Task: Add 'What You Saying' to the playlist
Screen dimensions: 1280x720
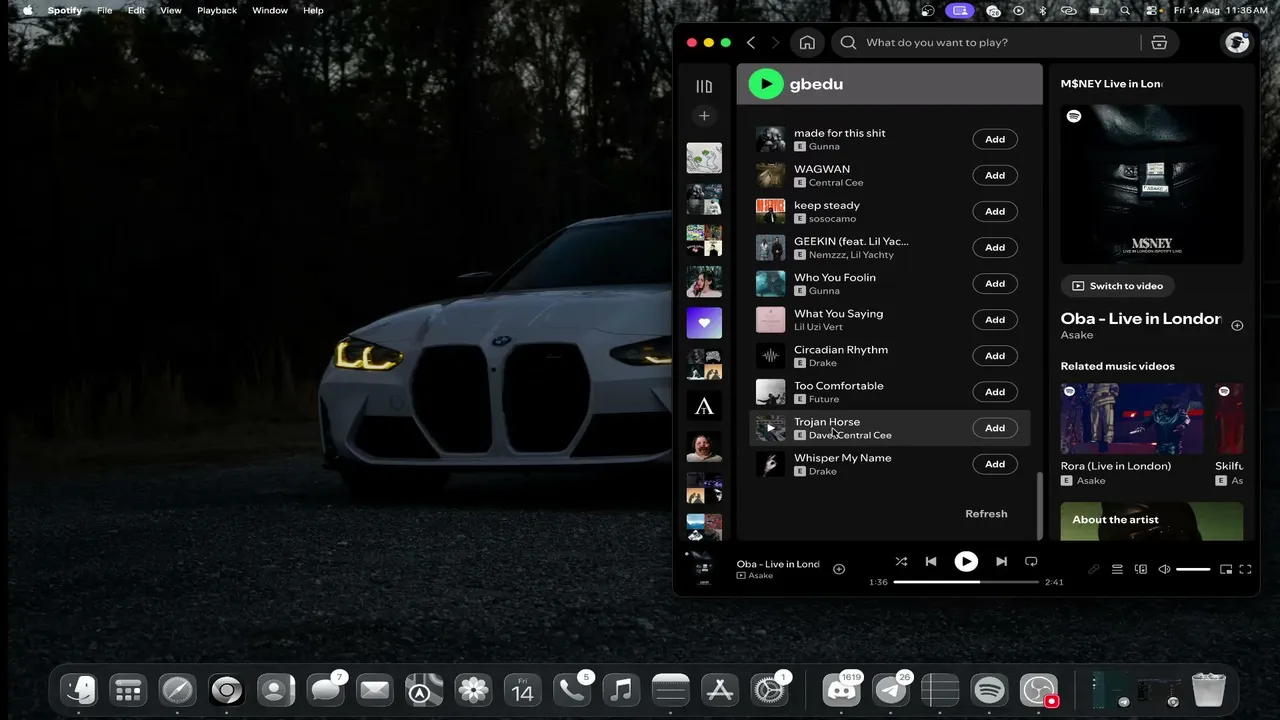Action: pos(995,320)
